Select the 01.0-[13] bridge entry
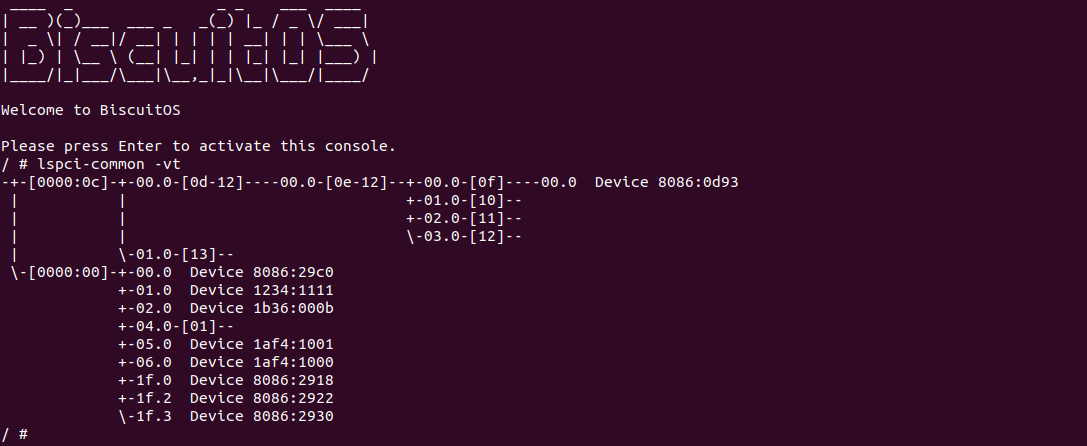This screenshot has height=446, width=1087. click(180, 253)
